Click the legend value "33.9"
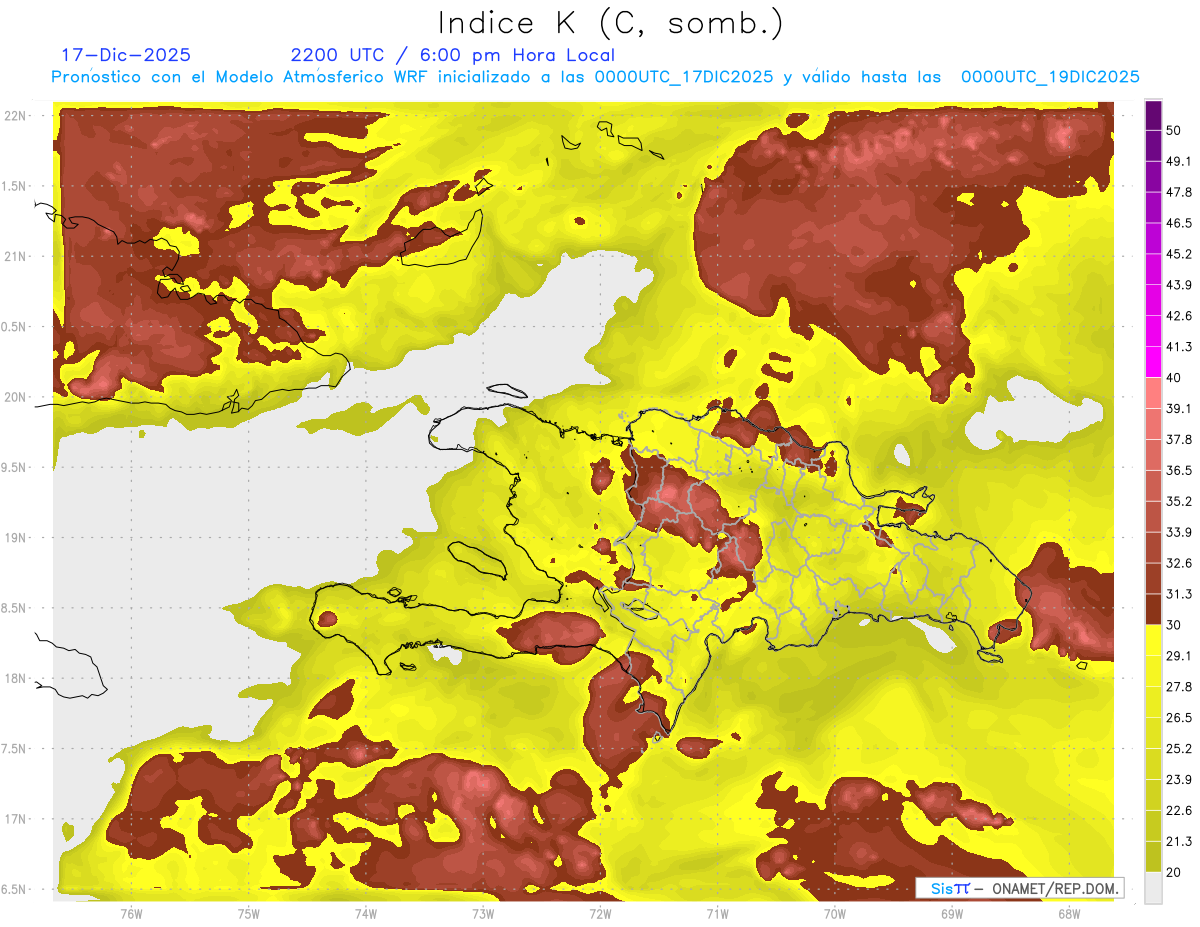The width and height of the screenshot is (1200, 927). pyautogui.click(x=1178, y=532)
